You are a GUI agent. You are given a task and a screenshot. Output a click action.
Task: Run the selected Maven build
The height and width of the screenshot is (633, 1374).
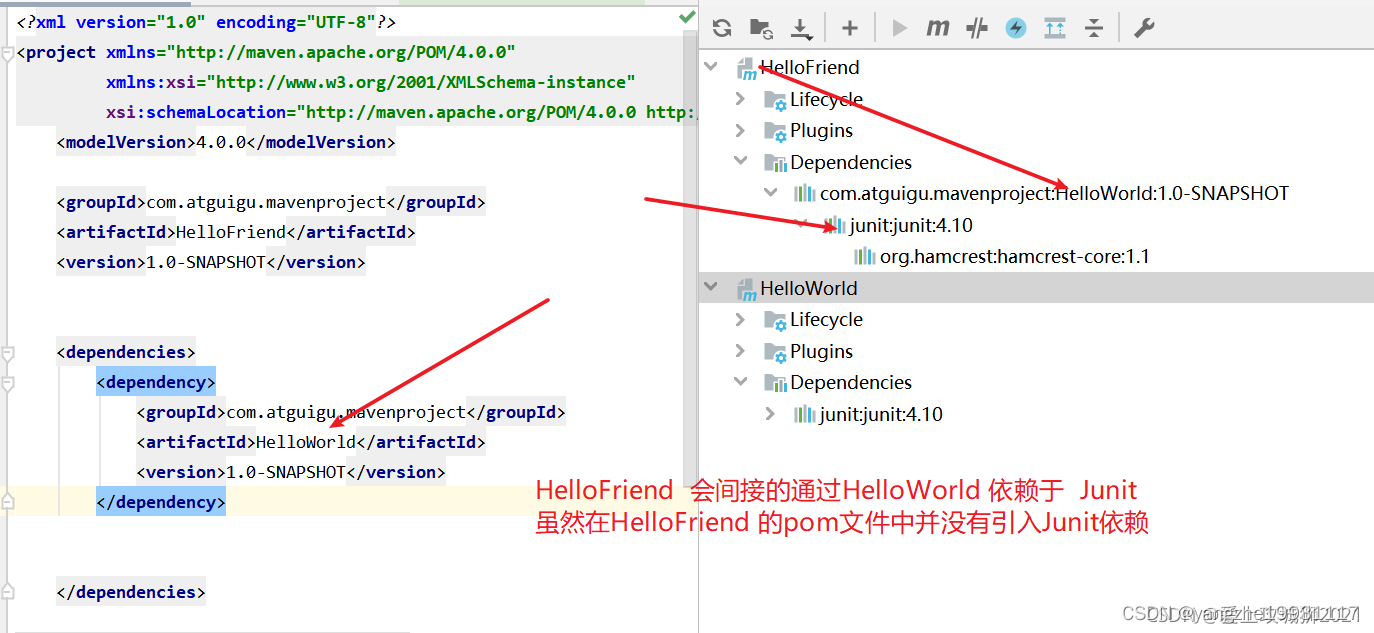pyautogui.click(x=899, y=28)
